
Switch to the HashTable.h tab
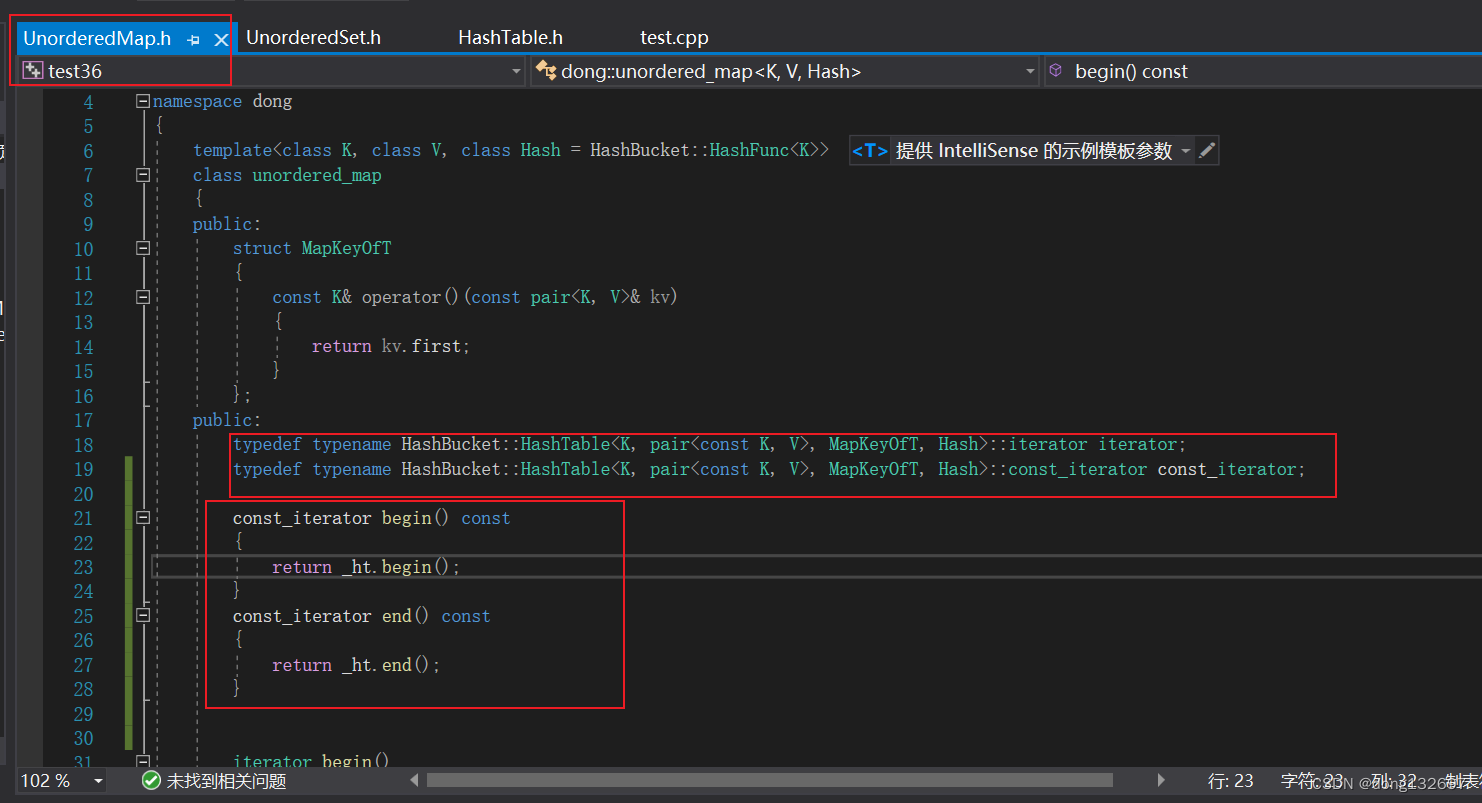point(510,38)
